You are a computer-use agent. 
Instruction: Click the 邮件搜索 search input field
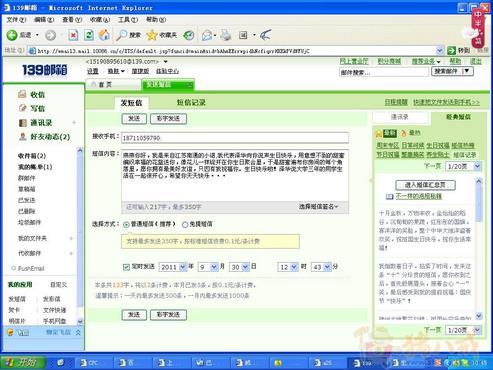(x=384, y=72)
